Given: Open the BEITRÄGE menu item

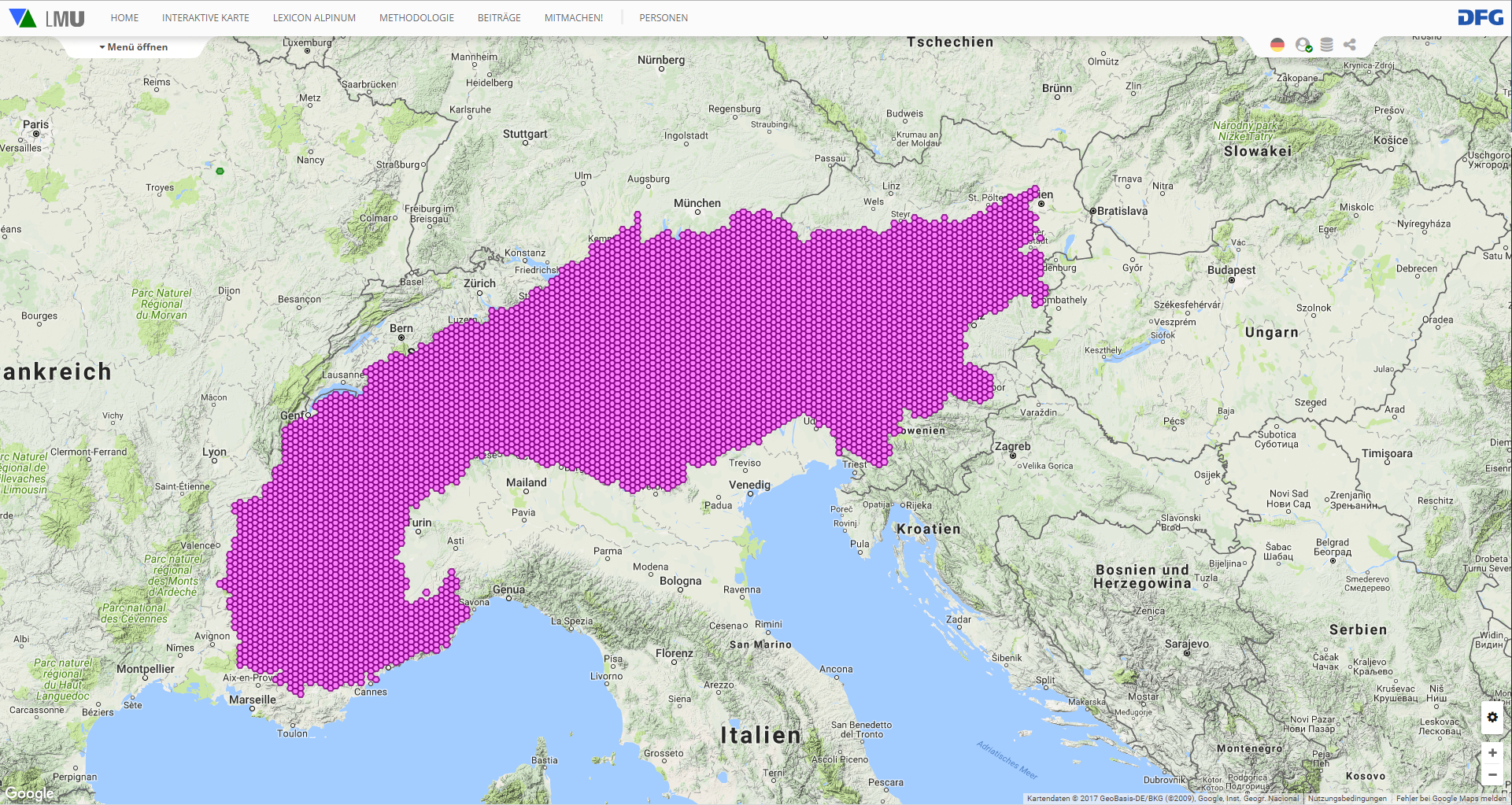Looking at the screenshot, I should click(x=499, y=18).
